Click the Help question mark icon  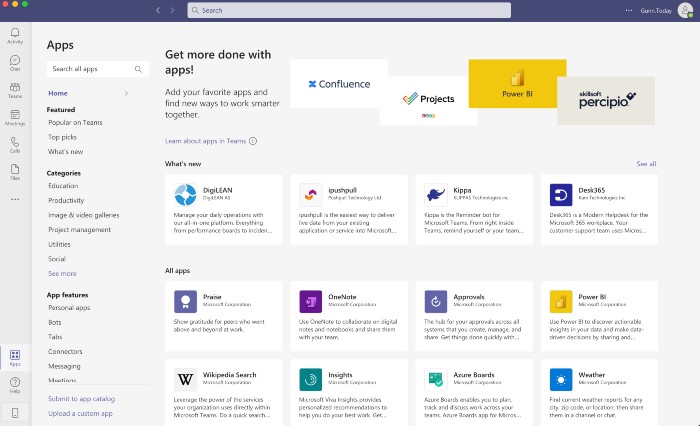[15, 383]
